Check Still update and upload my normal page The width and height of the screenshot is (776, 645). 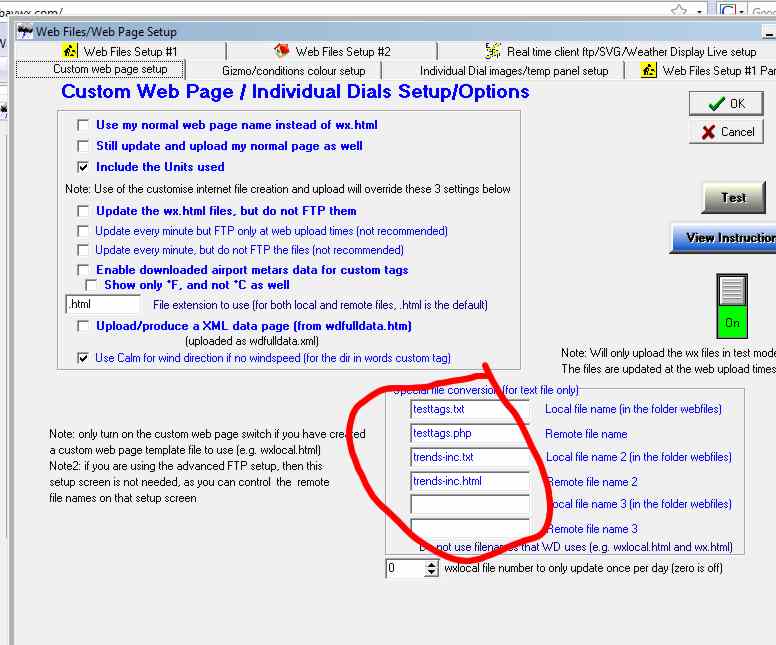(x=83, y=146)
